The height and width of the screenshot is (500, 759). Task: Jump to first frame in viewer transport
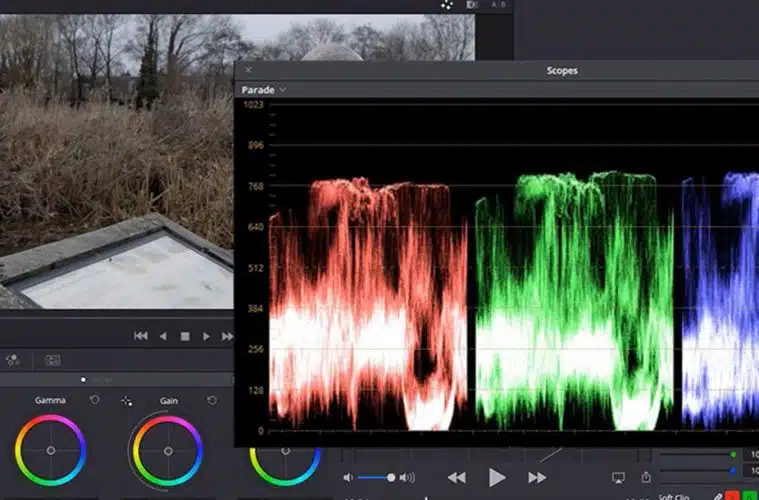(141, 337)
